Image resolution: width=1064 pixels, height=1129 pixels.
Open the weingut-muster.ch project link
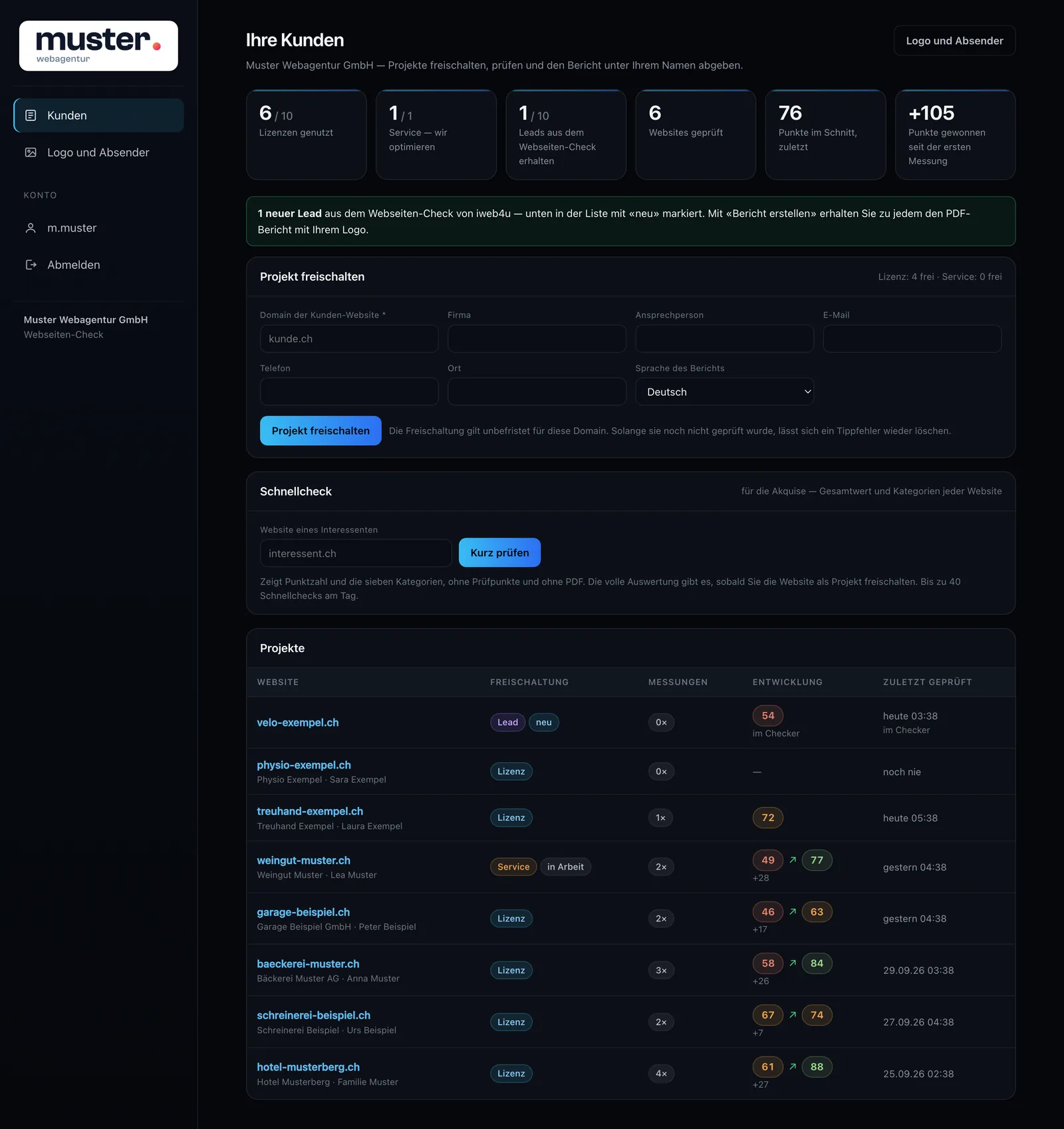(x=303, y=861)
